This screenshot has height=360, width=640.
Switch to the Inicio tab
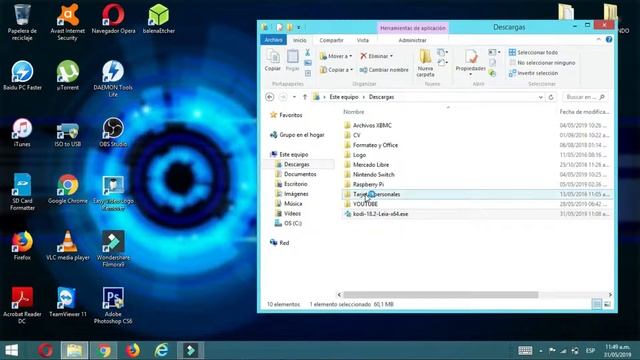pos(300,40)
